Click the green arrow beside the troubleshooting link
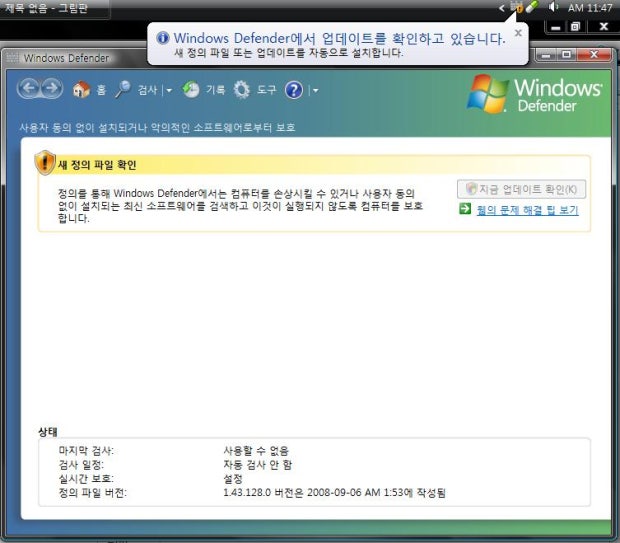Image resolution: width=620 pixels, height=543 pixels. point(465,209)
